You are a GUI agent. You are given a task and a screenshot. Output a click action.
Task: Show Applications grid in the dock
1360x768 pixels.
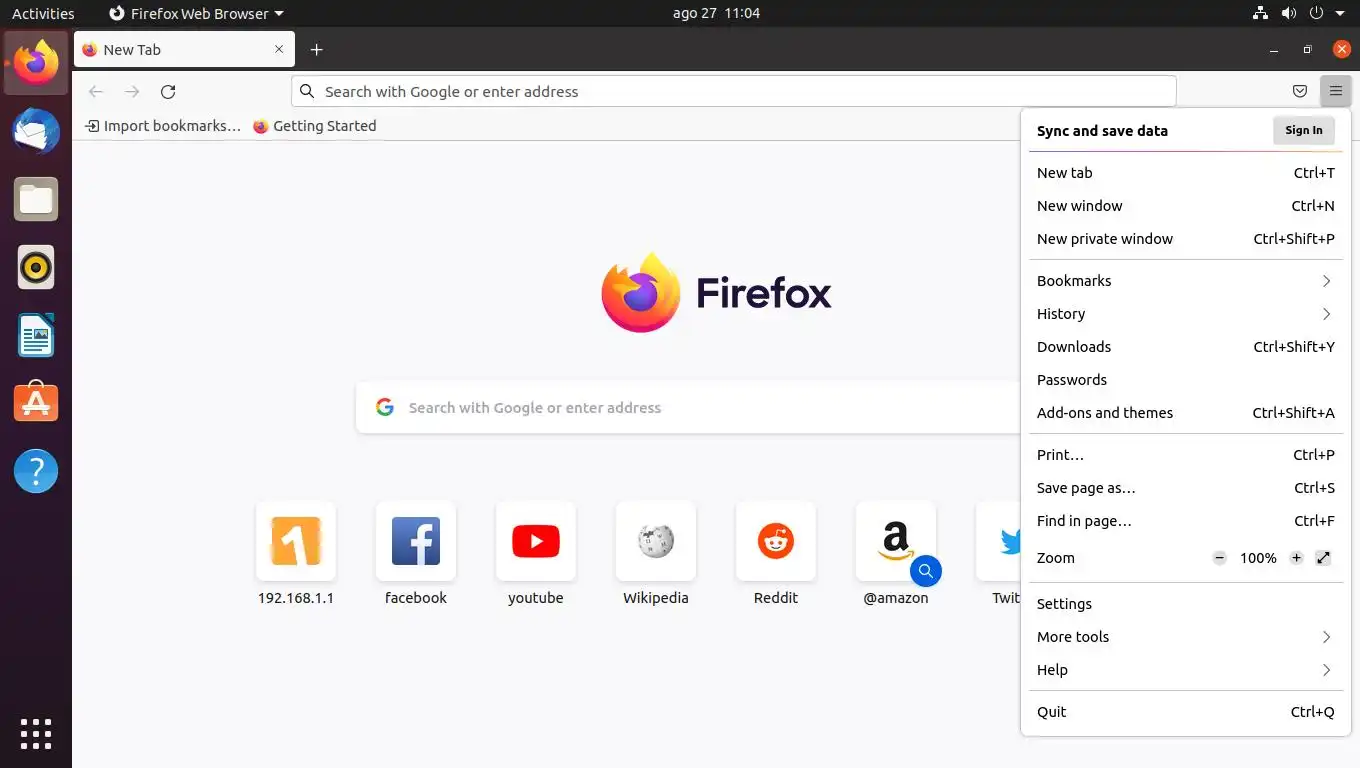(36, 733)
